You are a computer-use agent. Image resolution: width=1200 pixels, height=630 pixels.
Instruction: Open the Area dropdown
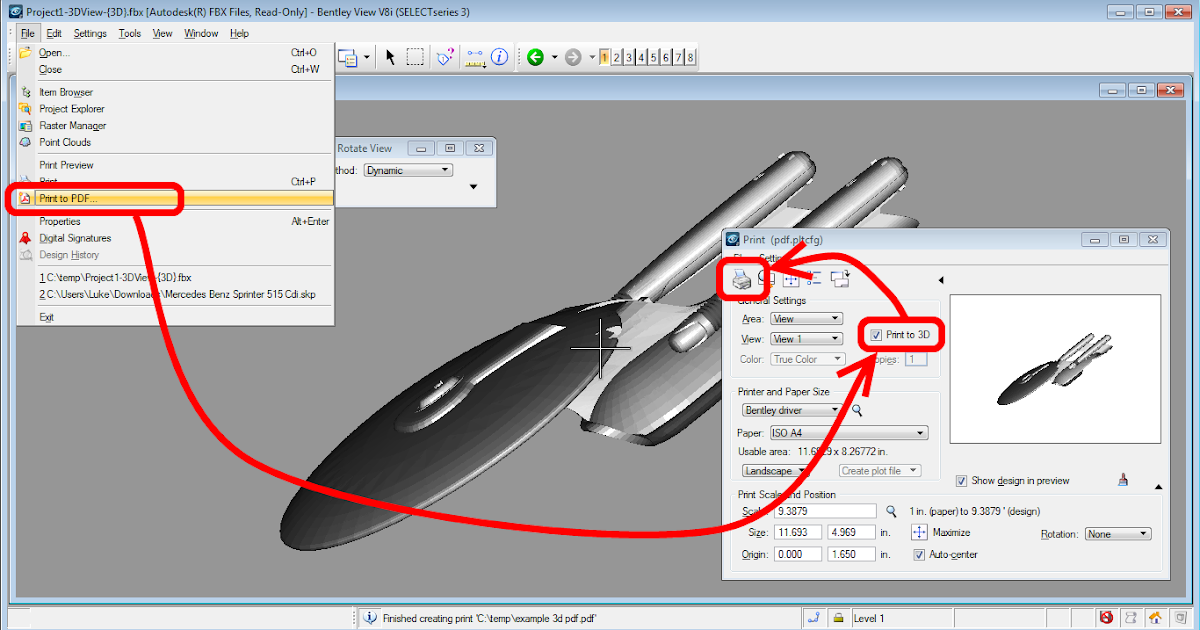[807, 319]
